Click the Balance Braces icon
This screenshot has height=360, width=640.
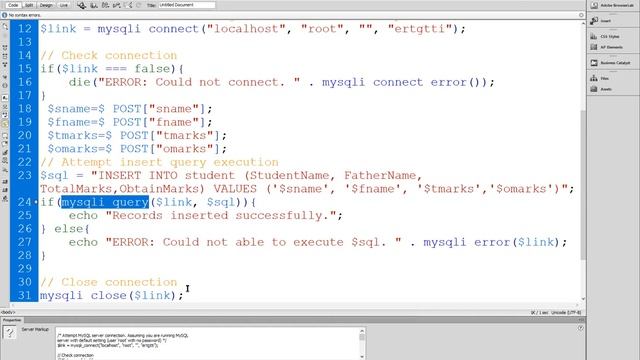(5, 85)
